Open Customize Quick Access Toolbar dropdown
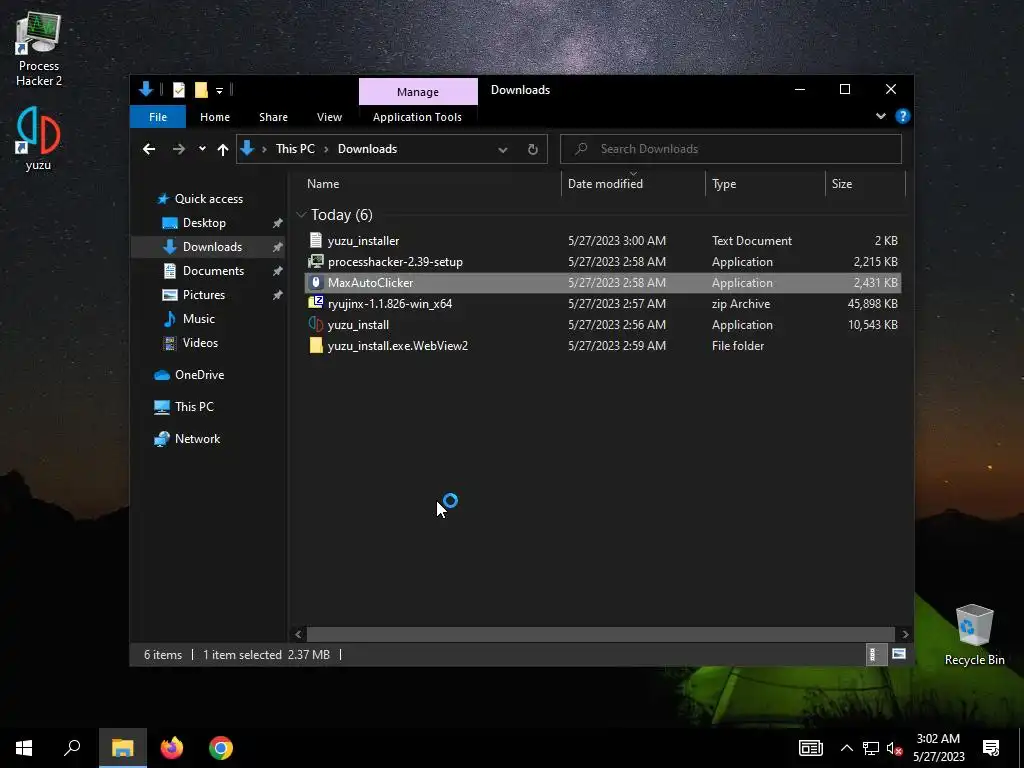The width and height of the screenshot is (1024, 768). [x=219, y=91]
